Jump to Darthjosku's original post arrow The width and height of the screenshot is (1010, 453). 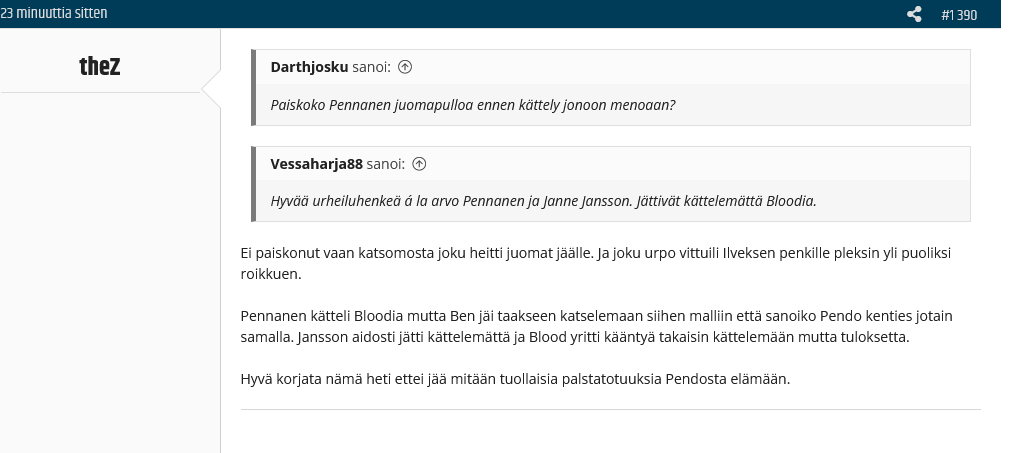pyautogui.click(x=405, y=67)
